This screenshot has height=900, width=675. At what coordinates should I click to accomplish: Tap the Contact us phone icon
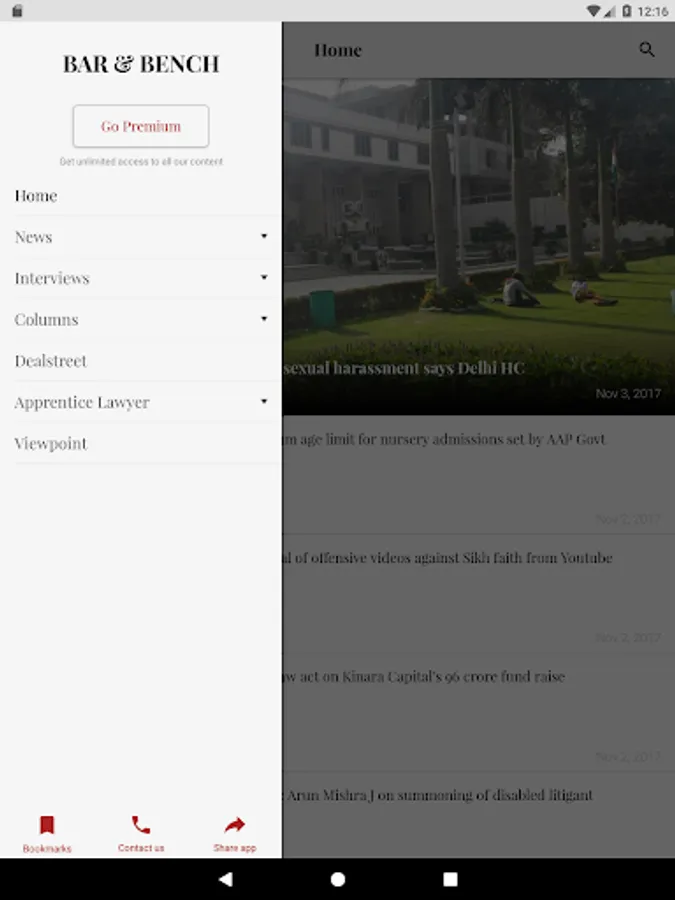141,825
